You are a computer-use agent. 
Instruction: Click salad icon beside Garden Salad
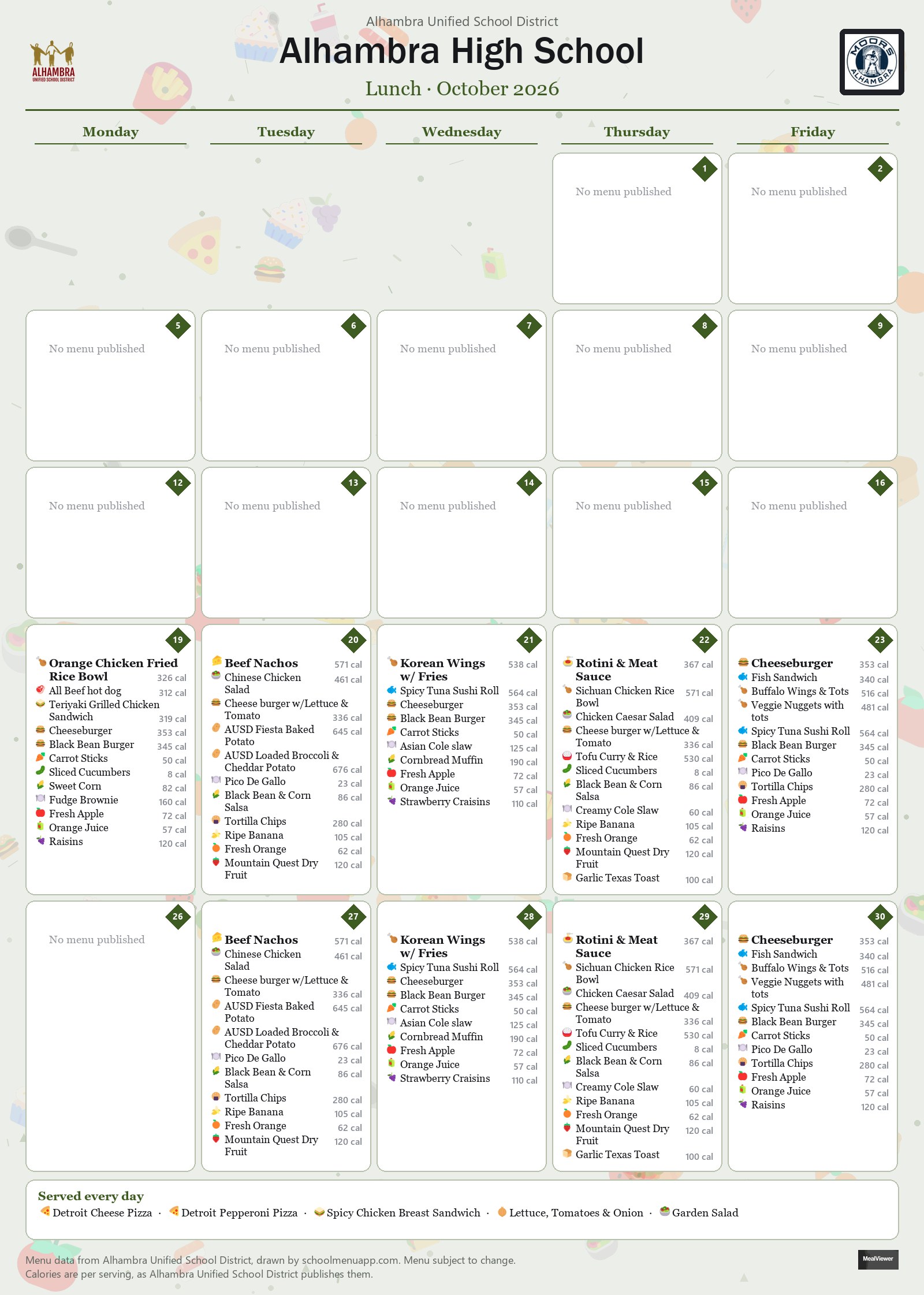(665, 1212)
